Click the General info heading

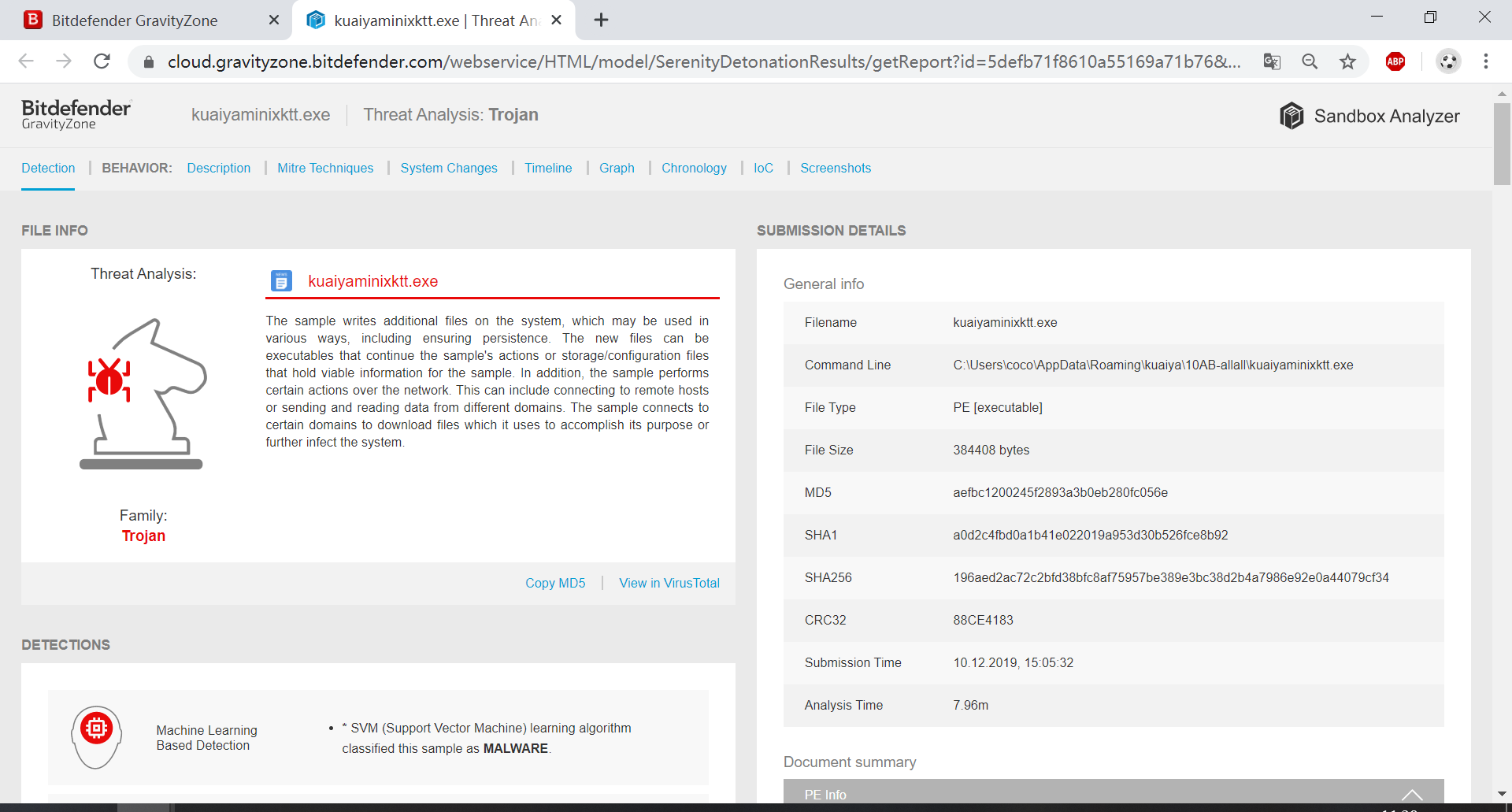tap(824, 284)
